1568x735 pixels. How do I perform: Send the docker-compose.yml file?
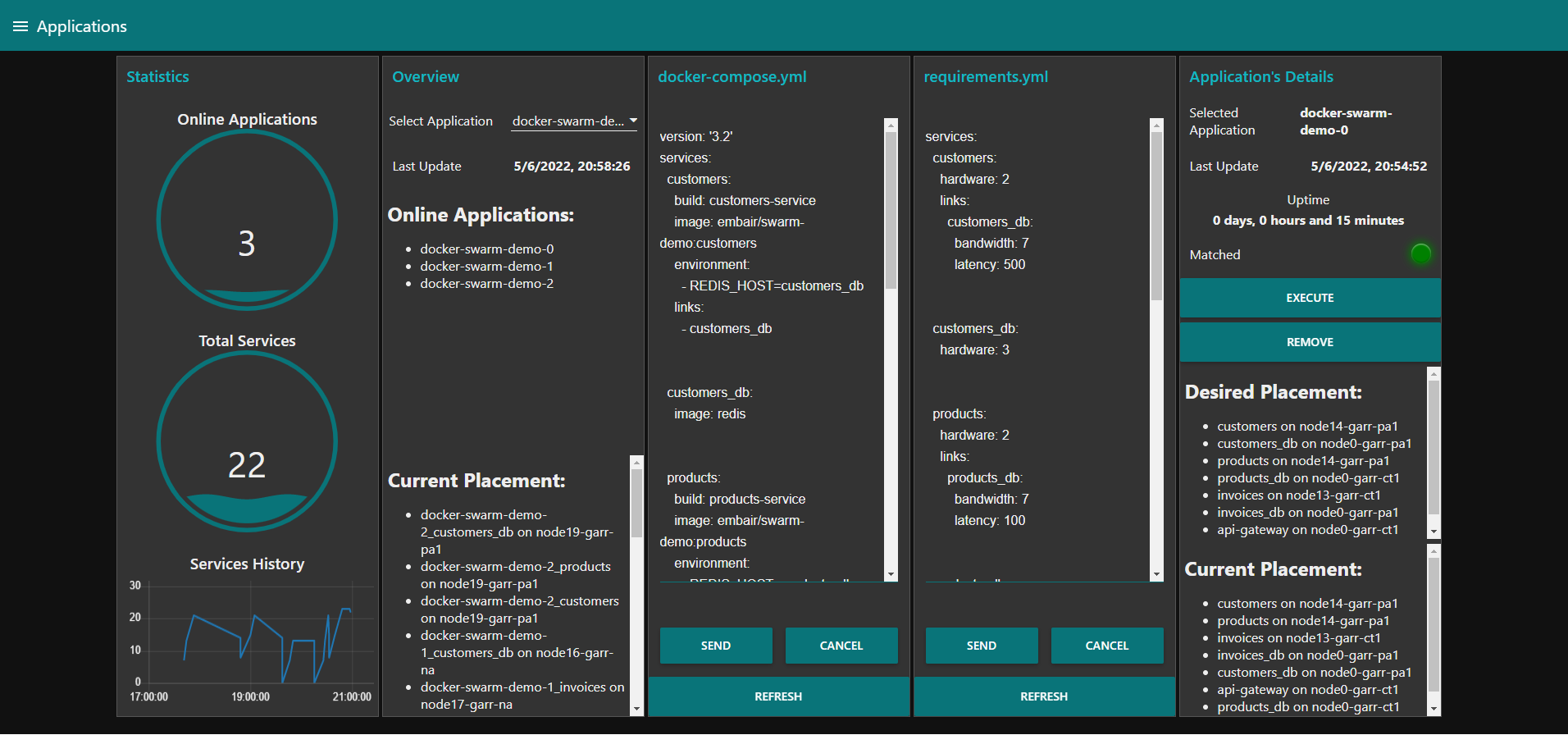tap(716, 646)
